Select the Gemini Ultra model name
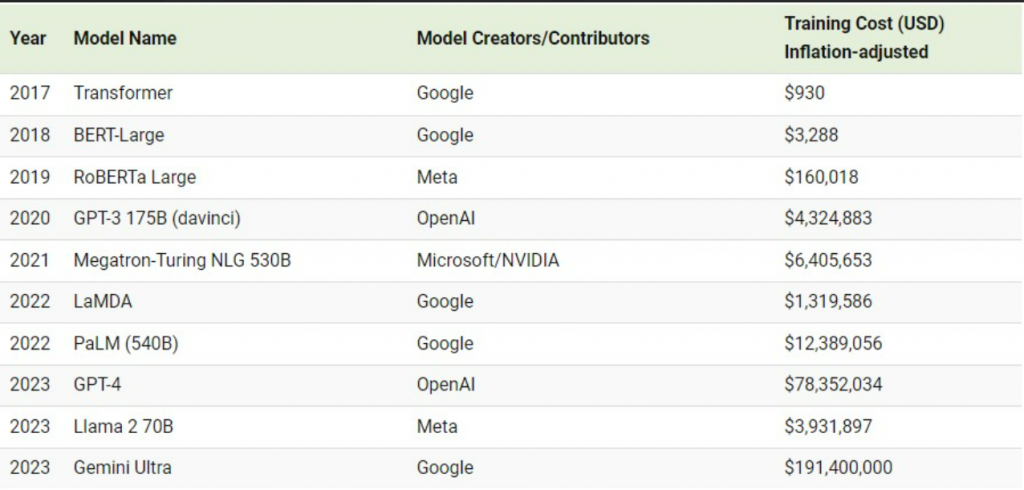Viewport: 1024px width, 490px height. click(122, 468)
